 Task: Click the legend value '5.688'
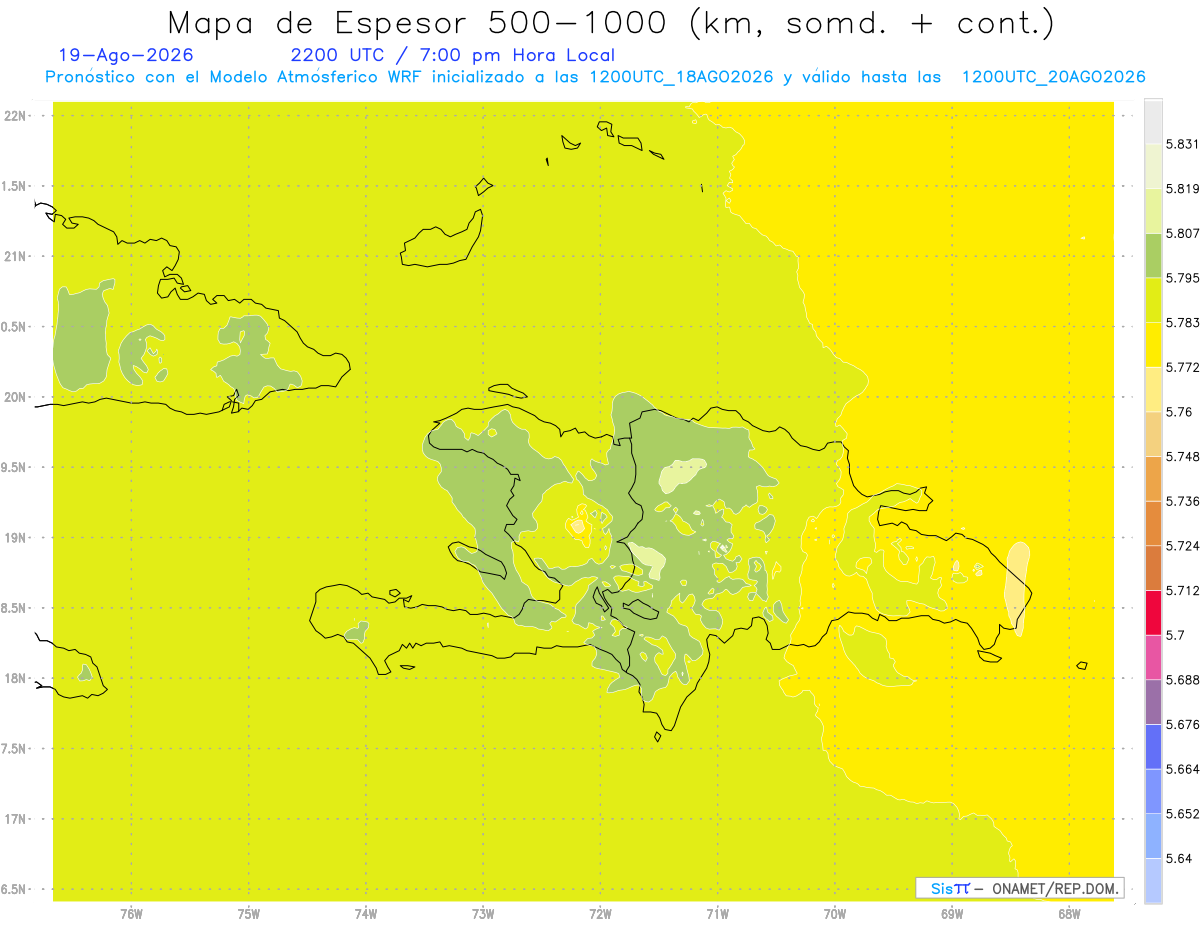1183,680
